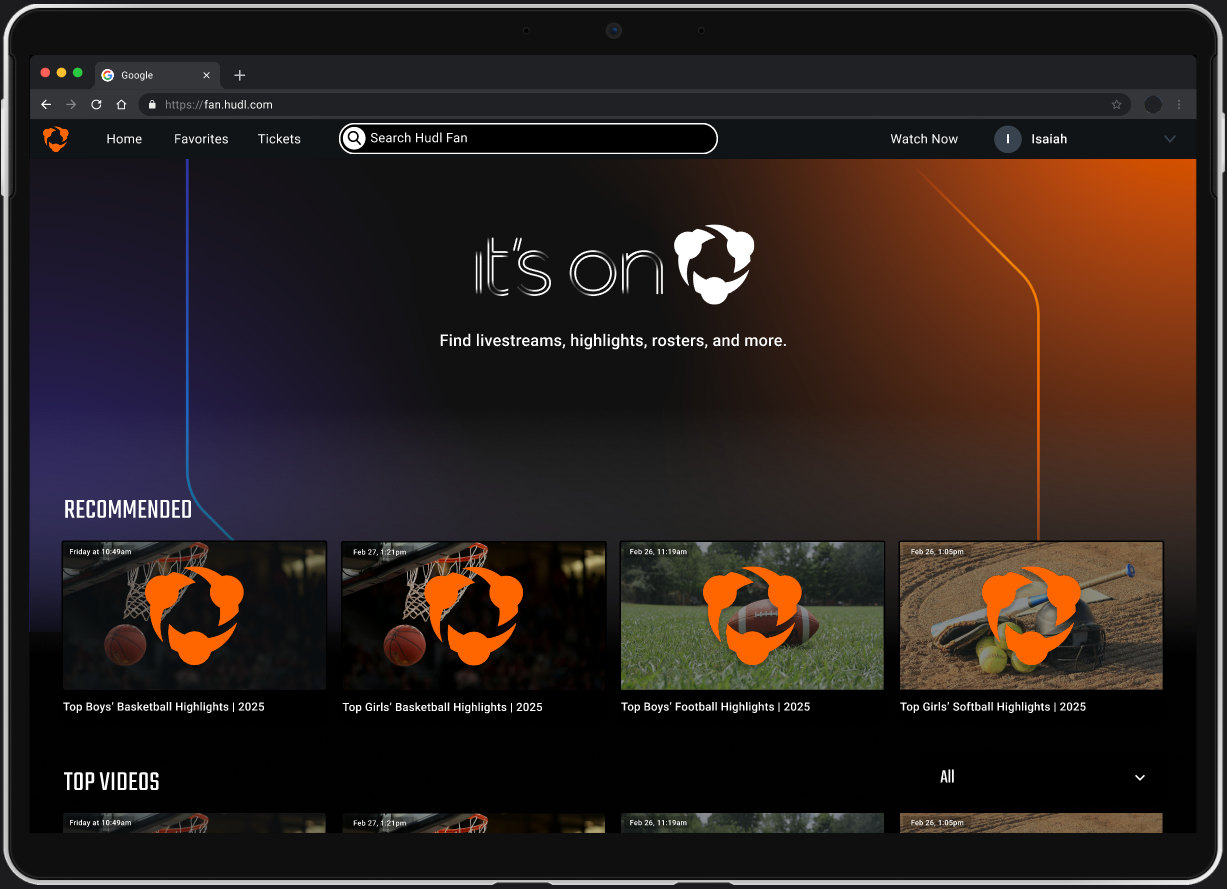Screen dimensions: 1227x889
Task: Open the All filter dropdown for Top Videos
Action: pyautogui.click(x=1043, y=777)
